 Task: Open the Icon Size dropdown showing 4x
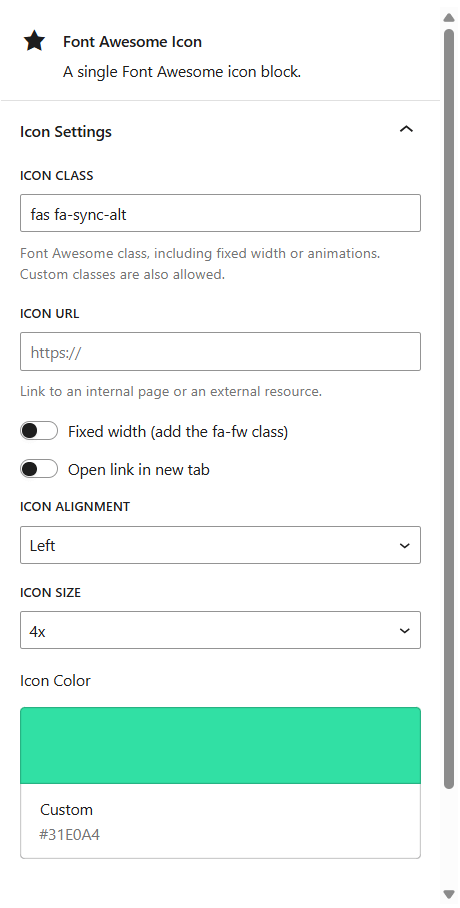pyautogui.click(x=220, y=630)
